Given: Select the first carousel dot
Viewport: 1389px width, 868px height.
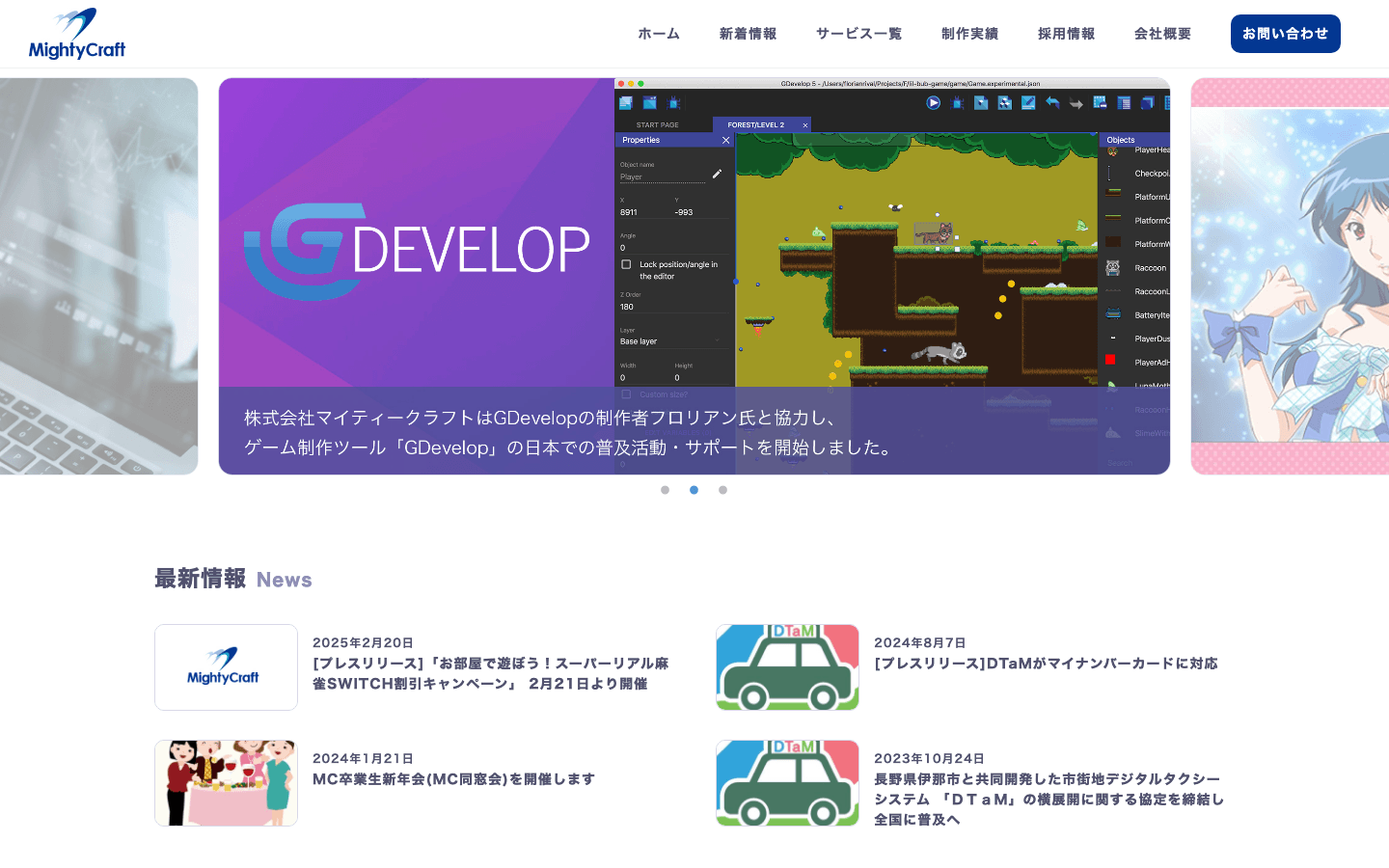Looking at the screenshot, I should [x=665, y=490].
